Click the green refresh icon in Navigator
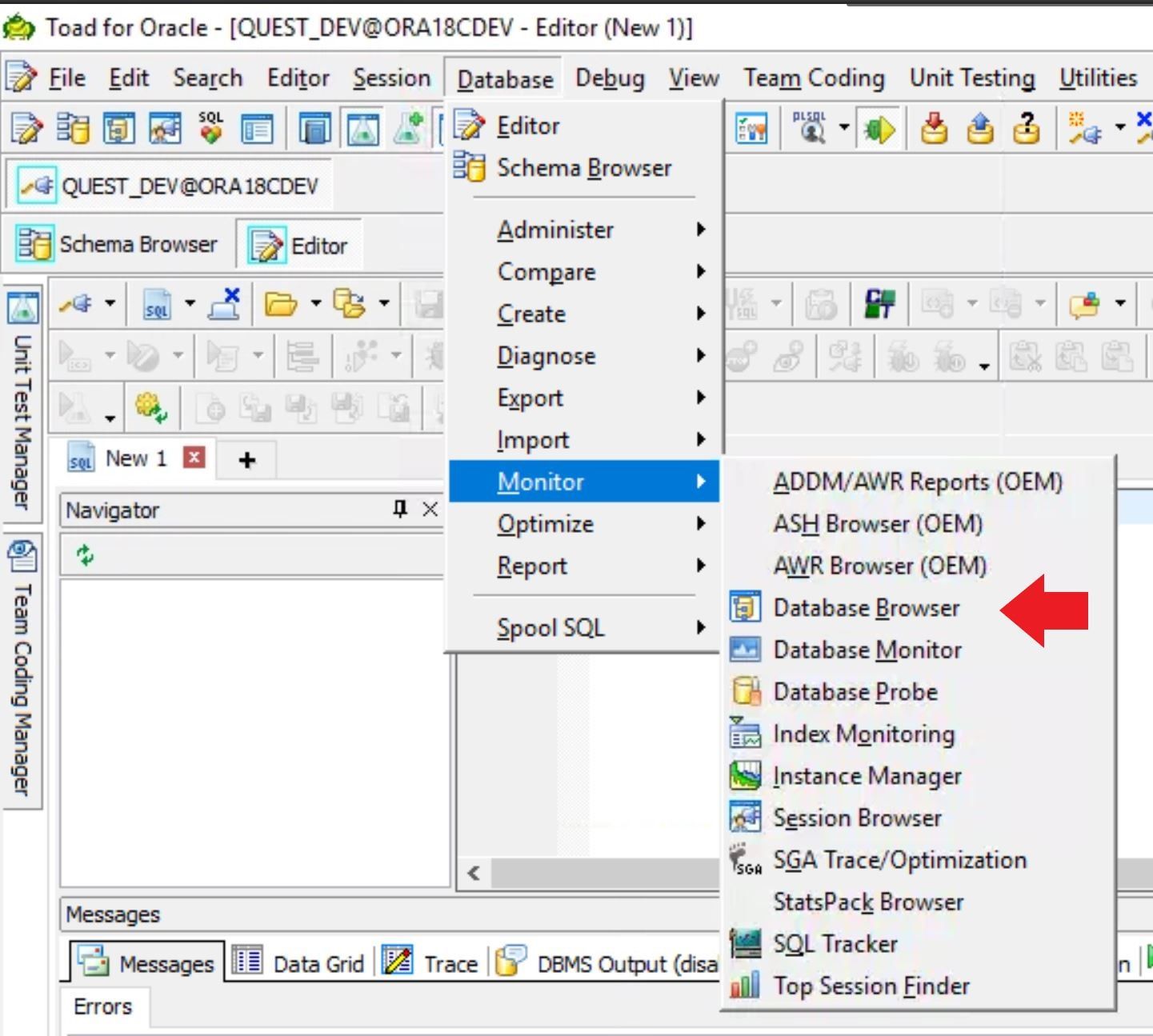The height and width of the screenshot is (1036, 1153). click(x=85, y=555)
